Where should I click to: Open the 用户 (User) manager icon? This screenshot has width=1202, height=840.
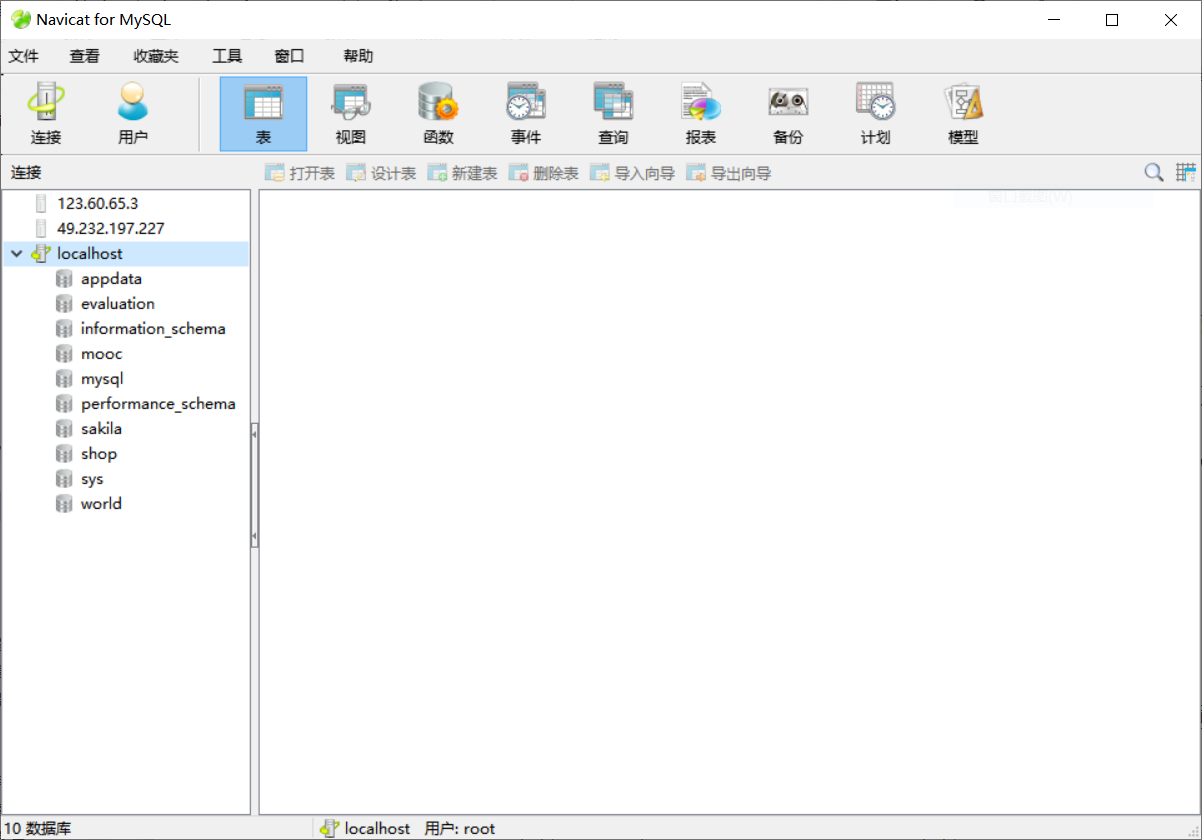pos(133,114)
